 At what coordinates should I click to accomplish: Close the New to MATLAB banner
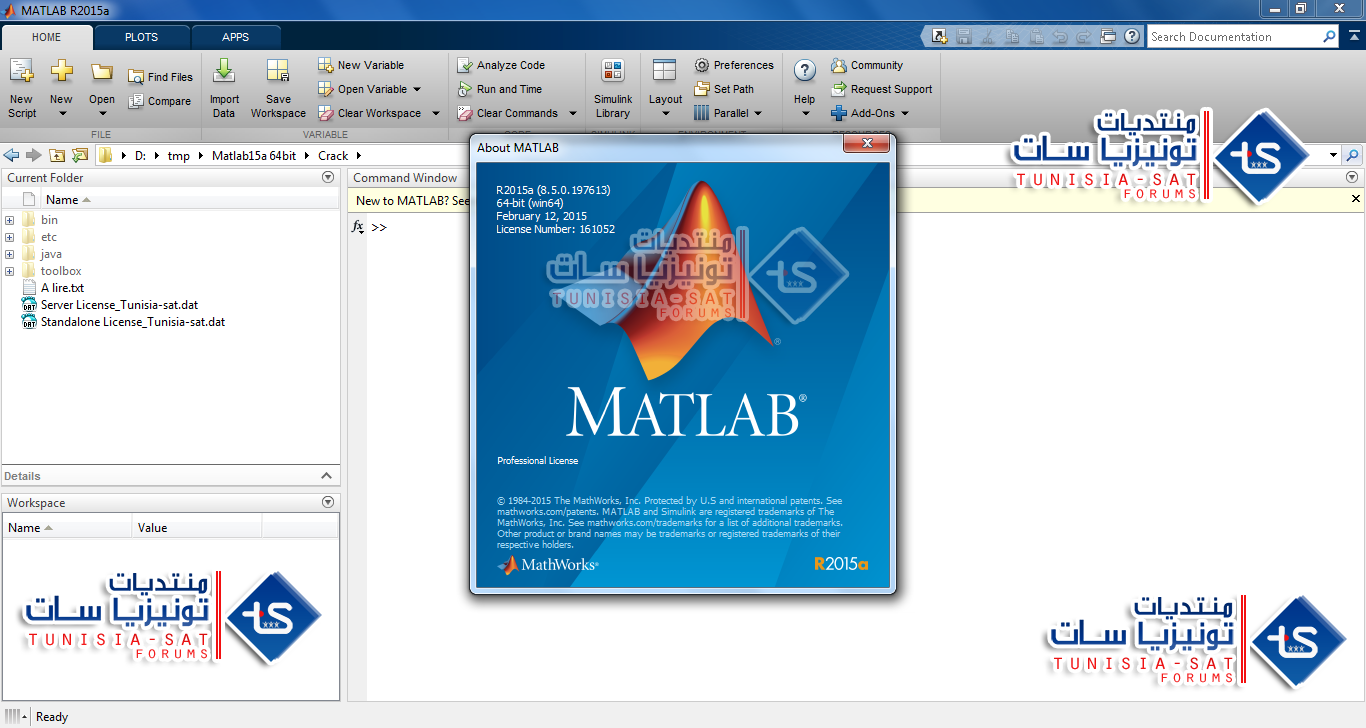tap(1356, 199)
